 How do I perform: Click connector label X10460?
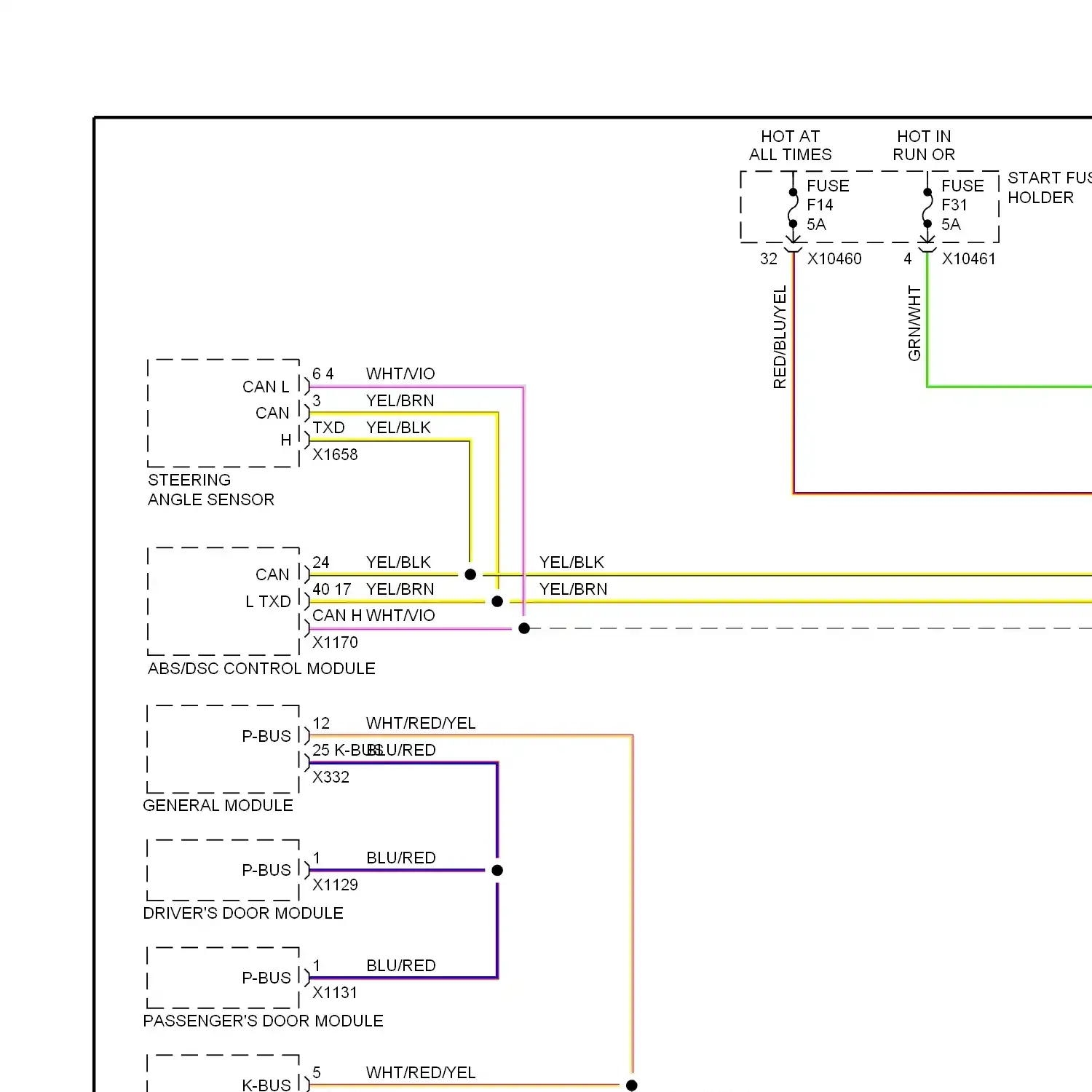(834, 259)
